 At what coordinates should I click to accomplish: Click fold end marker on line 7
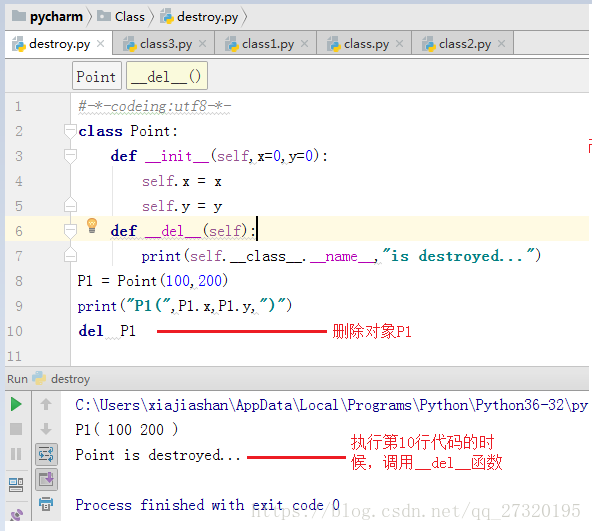(x=70, y=255)
